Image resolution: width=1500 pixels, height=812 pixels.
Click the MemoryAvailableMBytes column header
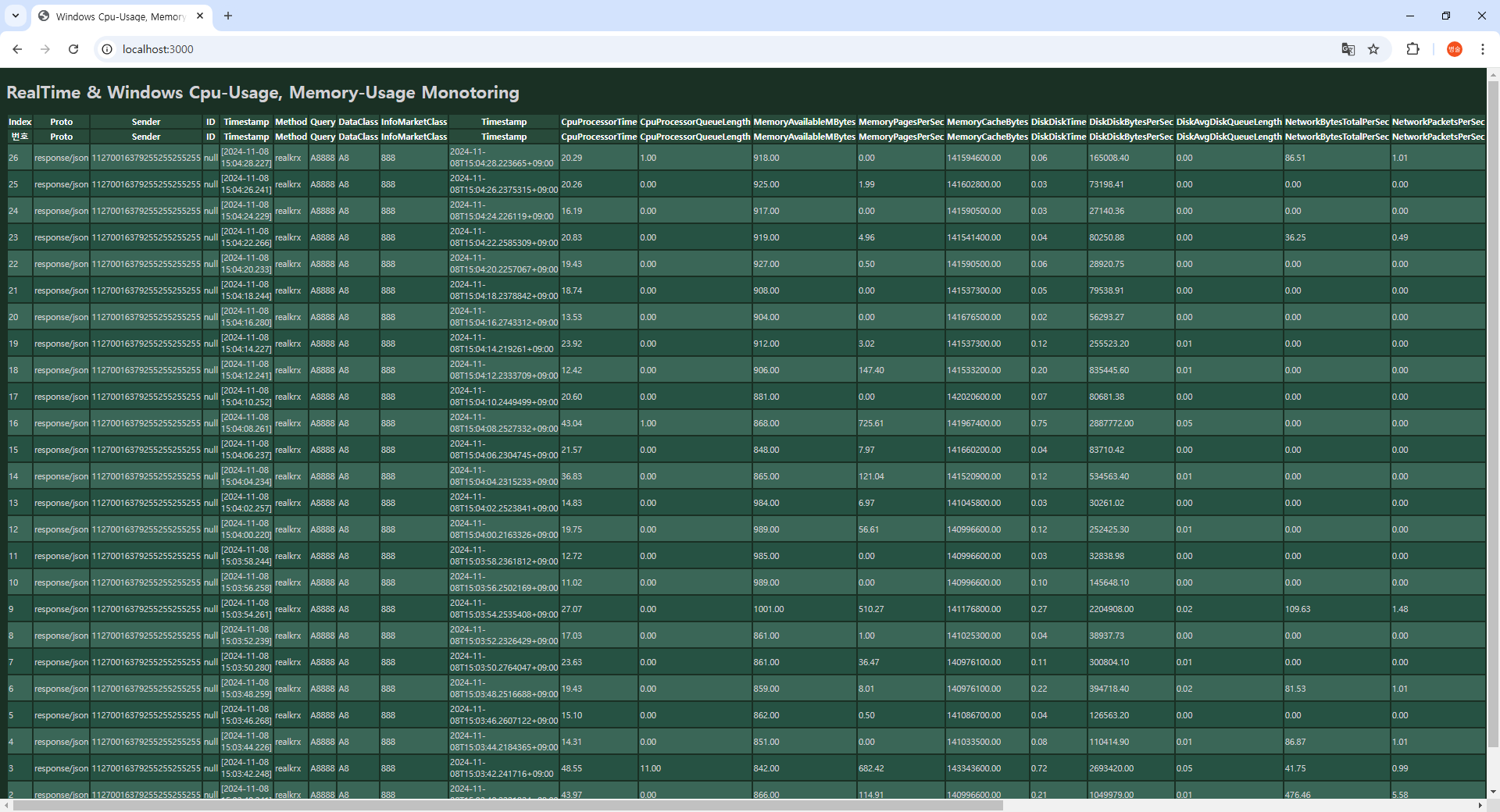click(804, 122)
